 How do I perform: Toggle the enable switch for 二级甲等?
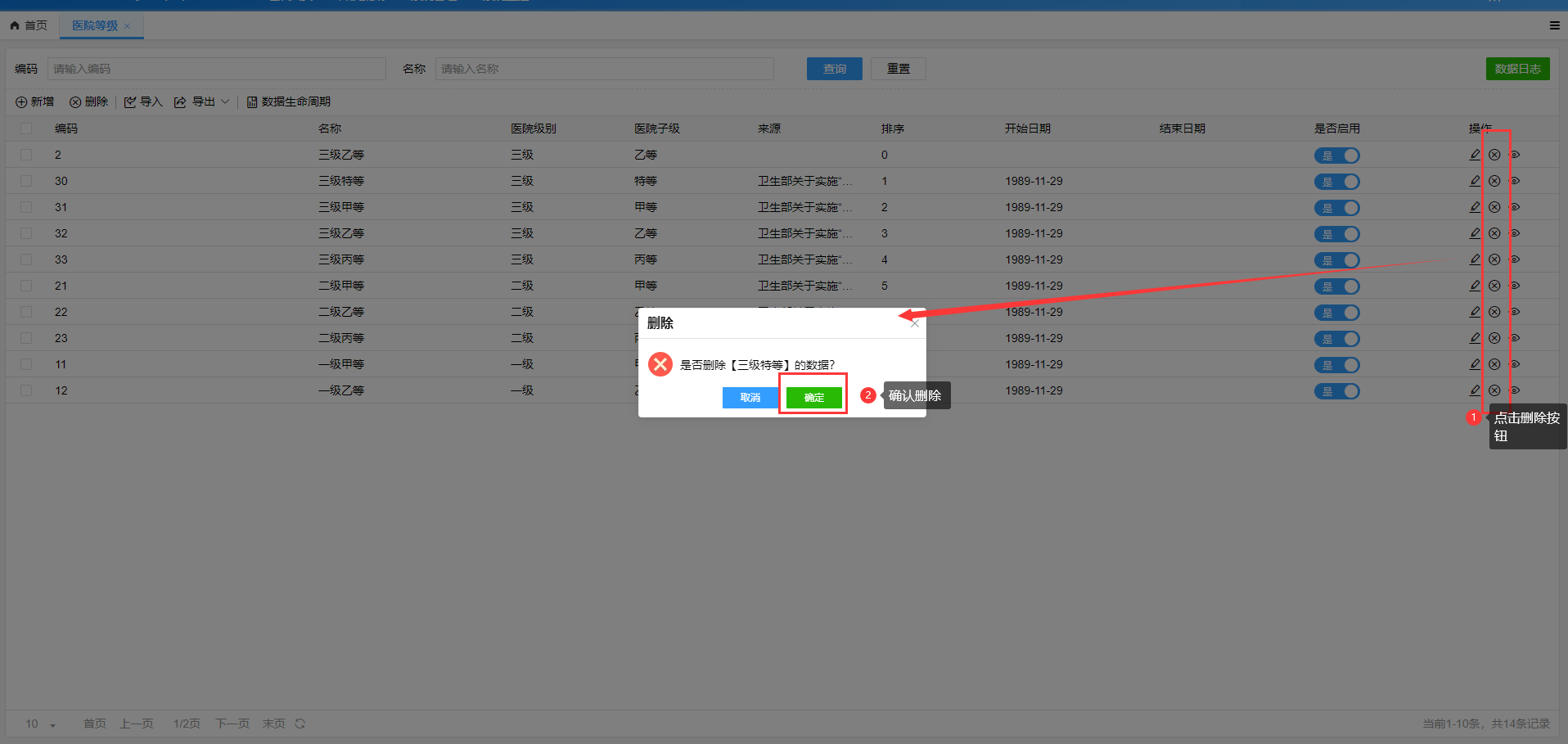[1336, 286]
